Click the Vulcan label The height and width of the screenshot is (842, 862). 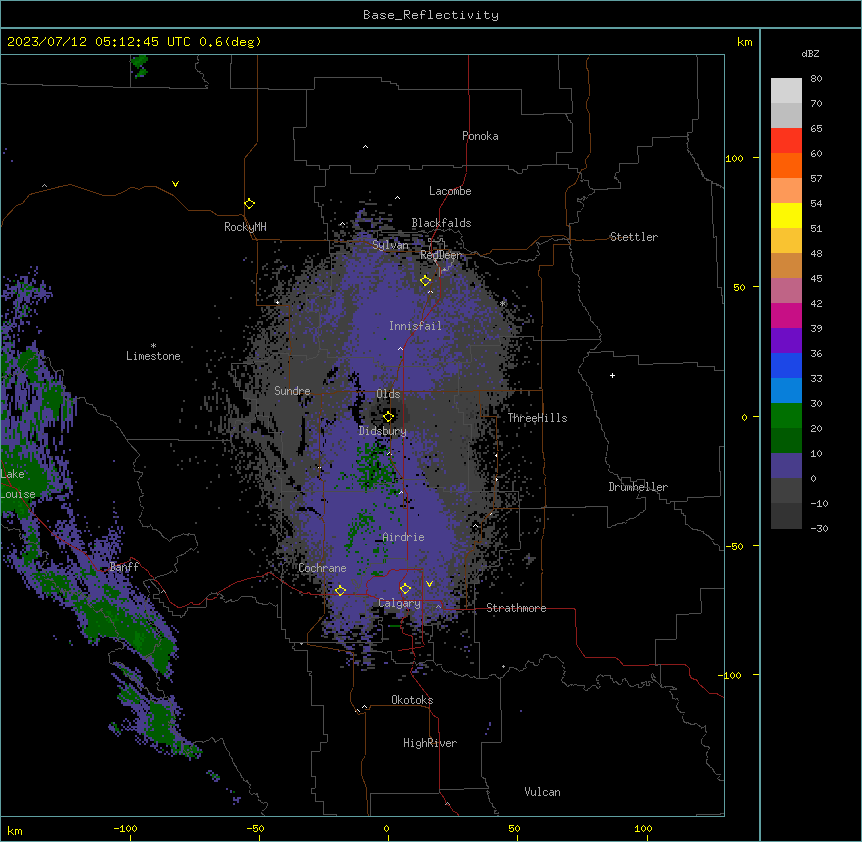click(x=543, y=792)
